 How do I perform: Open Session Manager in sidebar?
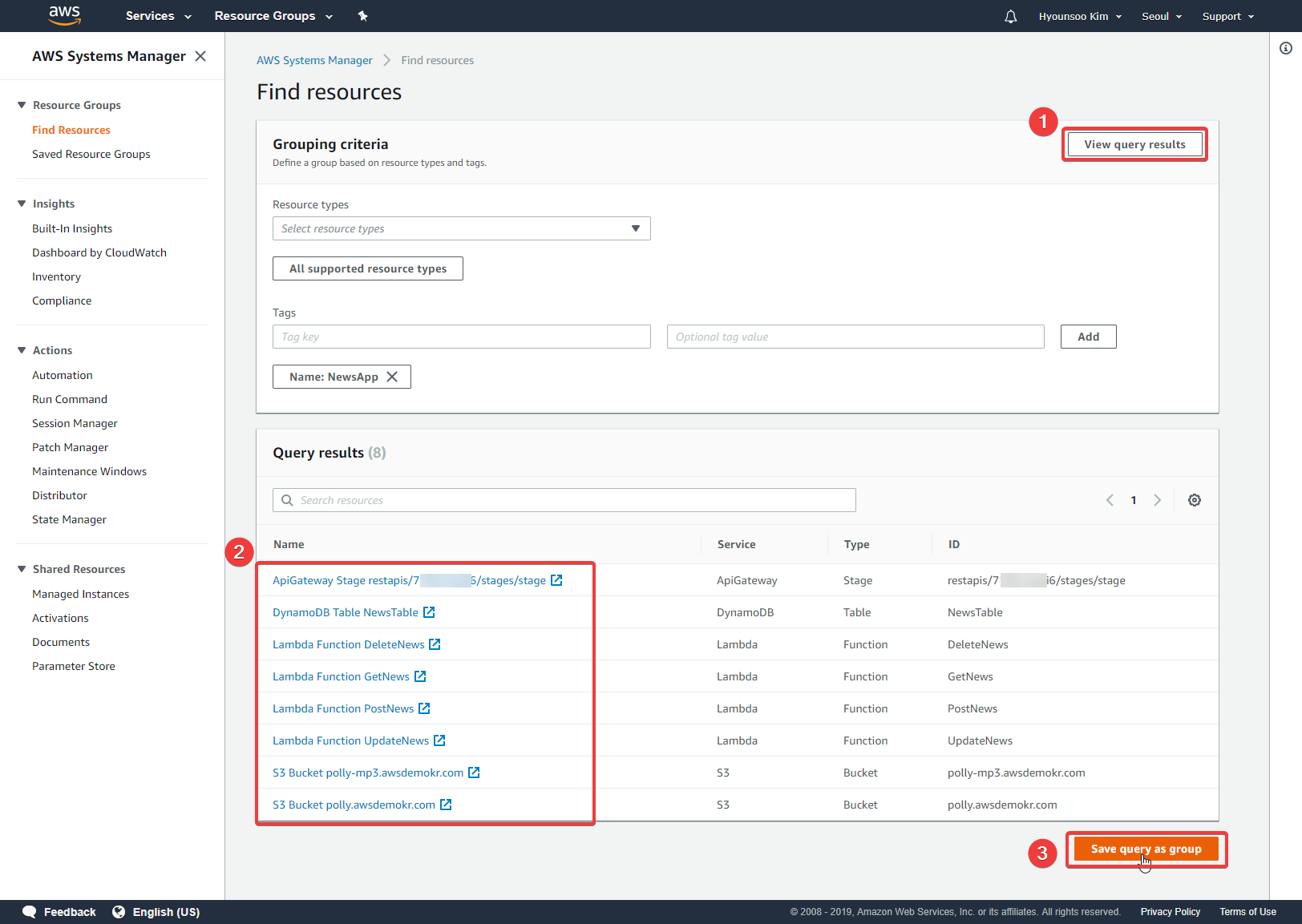75,423
